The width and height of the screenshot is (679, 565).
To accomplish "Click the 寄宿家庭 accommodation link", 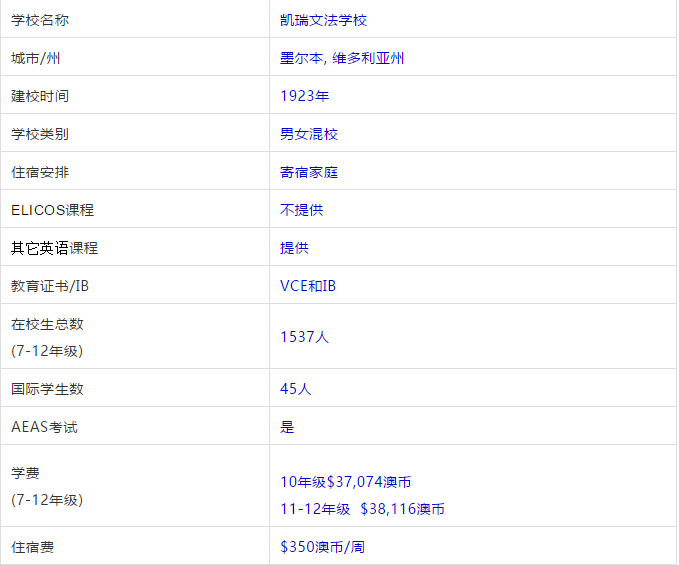I will tap(309, 172).
